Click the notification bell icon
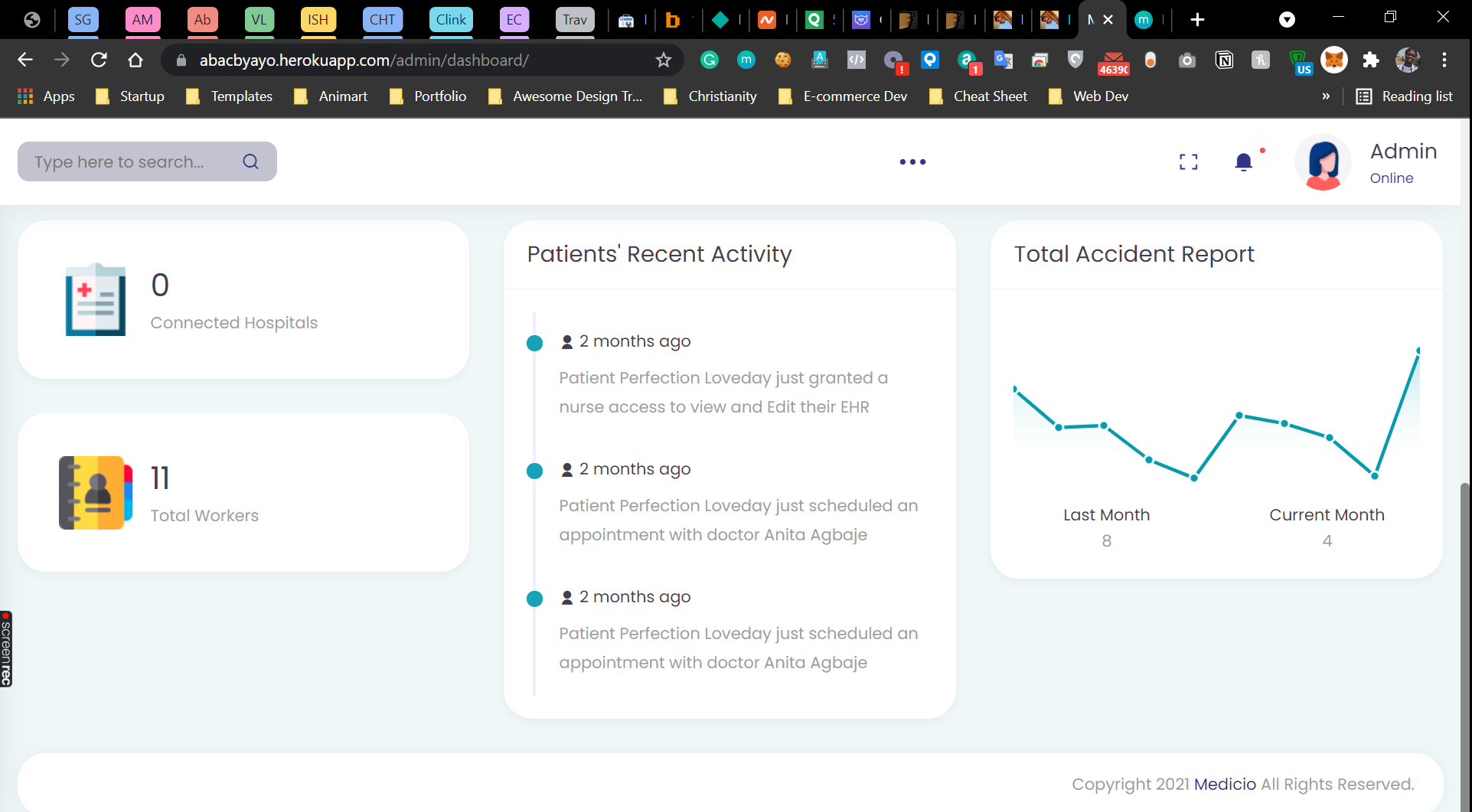1472x812 pixels. coord(1243,161)
